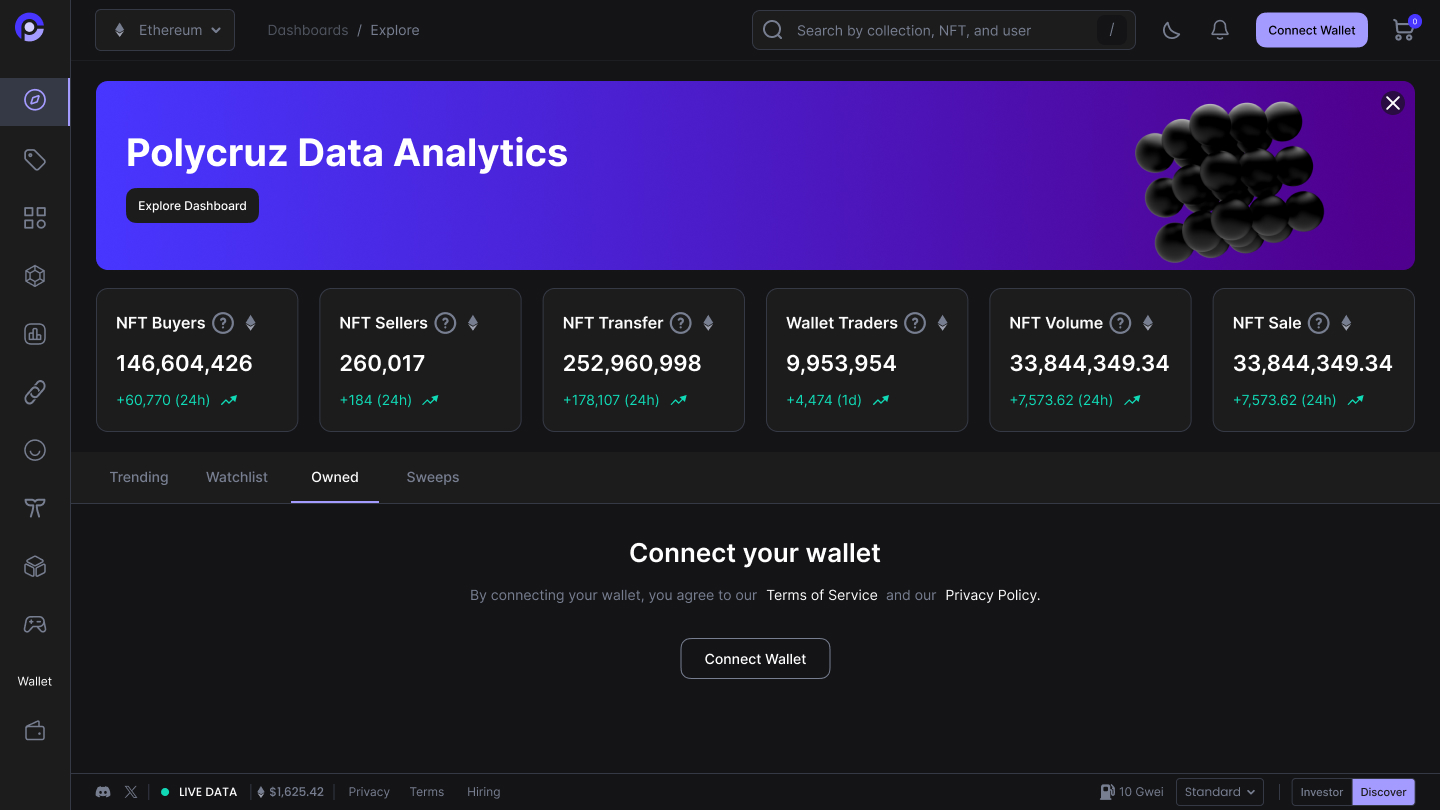This screenshot has height=810, width=1440.
Task: Click the 10 Gwei gas indicator
Action: click(1132, 792)
